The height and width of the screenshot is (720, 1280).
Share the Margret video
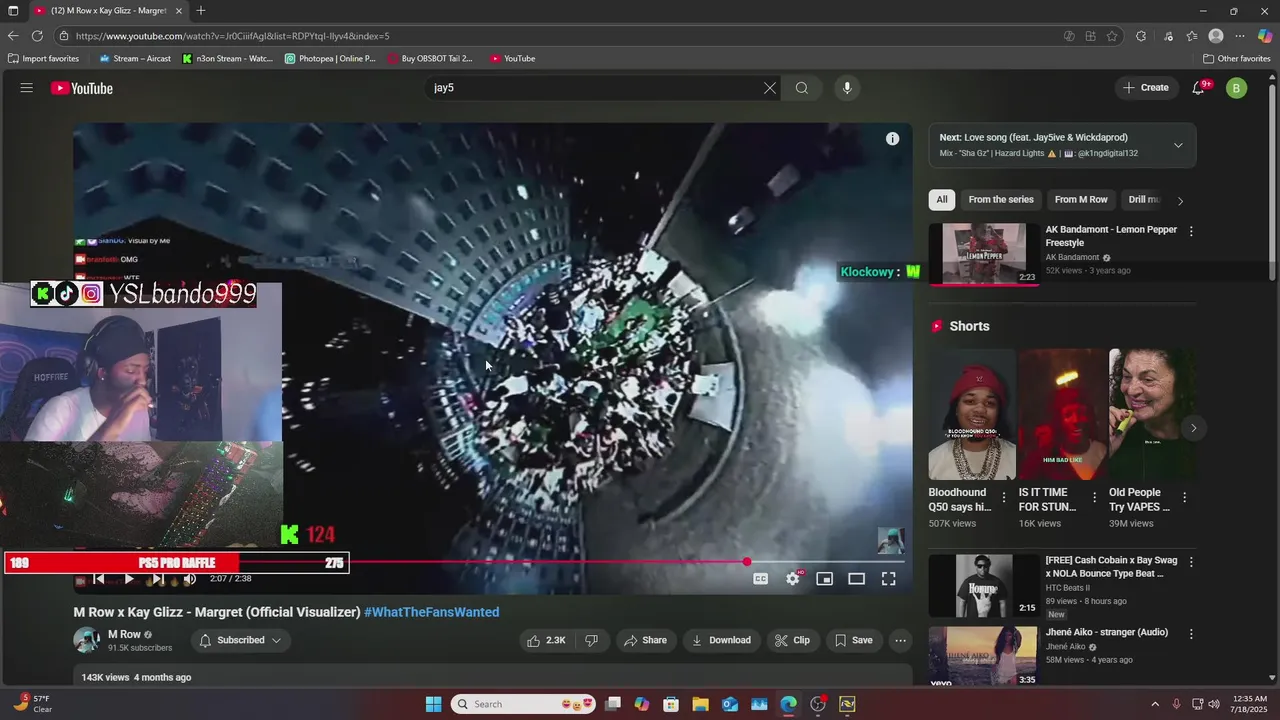point(645,640)
